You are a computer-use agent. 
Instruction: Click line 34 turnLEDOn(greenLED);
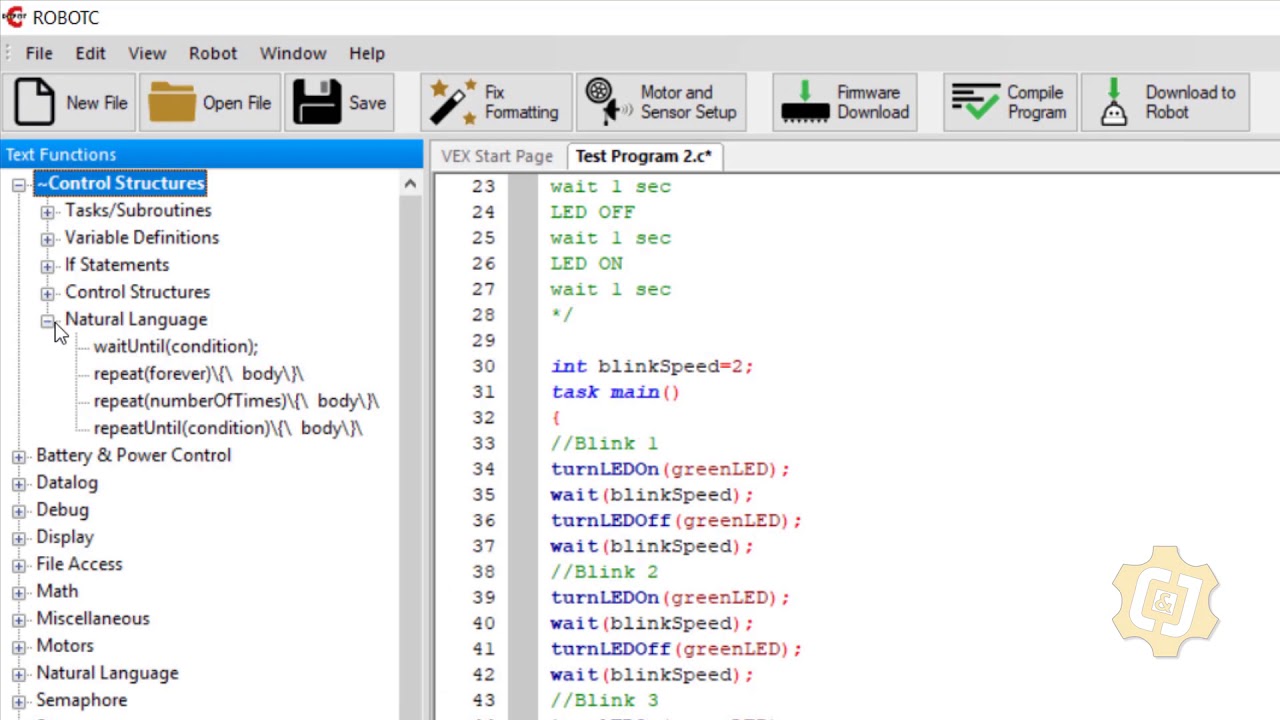tap(670, 469)
